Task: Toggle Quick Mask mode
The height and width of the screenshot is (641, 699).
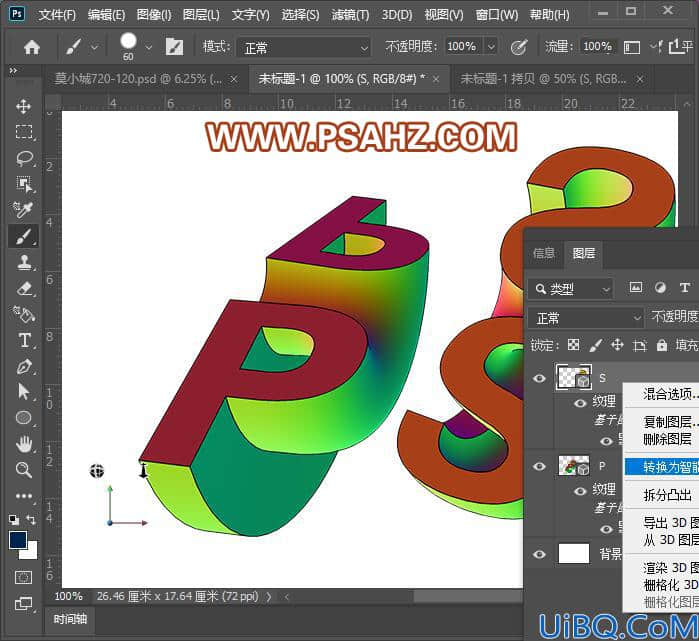Action: click(x=23, y=578)
